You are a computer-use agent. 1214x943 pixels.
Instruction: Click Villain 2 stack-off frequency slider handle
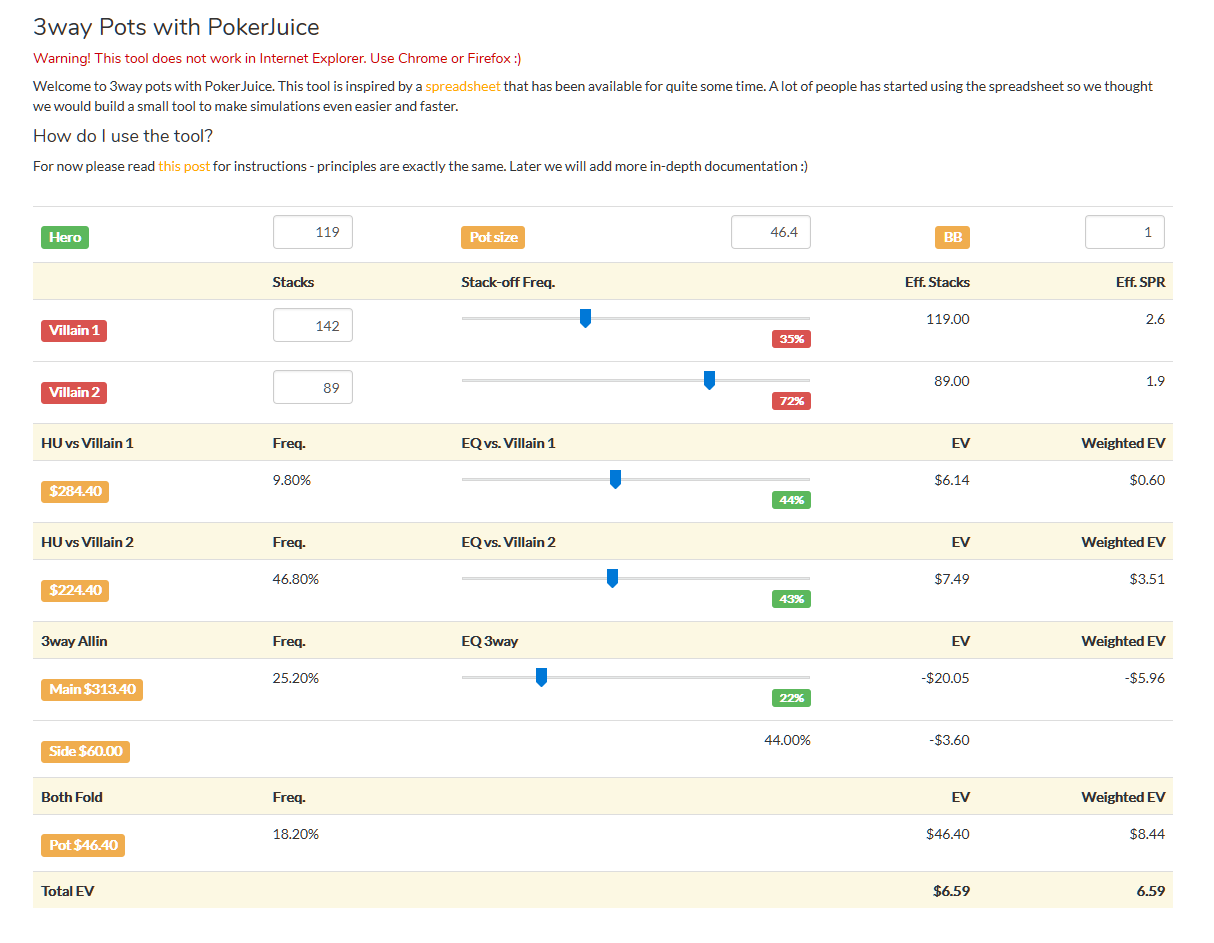[x=709, y=380]
